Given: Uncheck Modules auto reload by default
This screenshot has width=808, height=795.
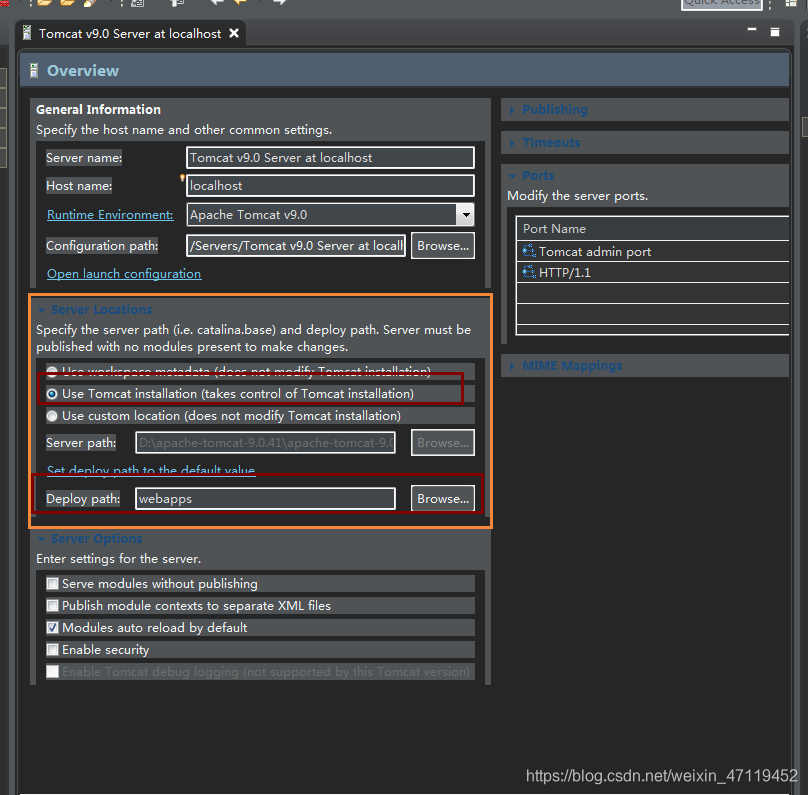Looking at the screenshot, I should [52, 628].
